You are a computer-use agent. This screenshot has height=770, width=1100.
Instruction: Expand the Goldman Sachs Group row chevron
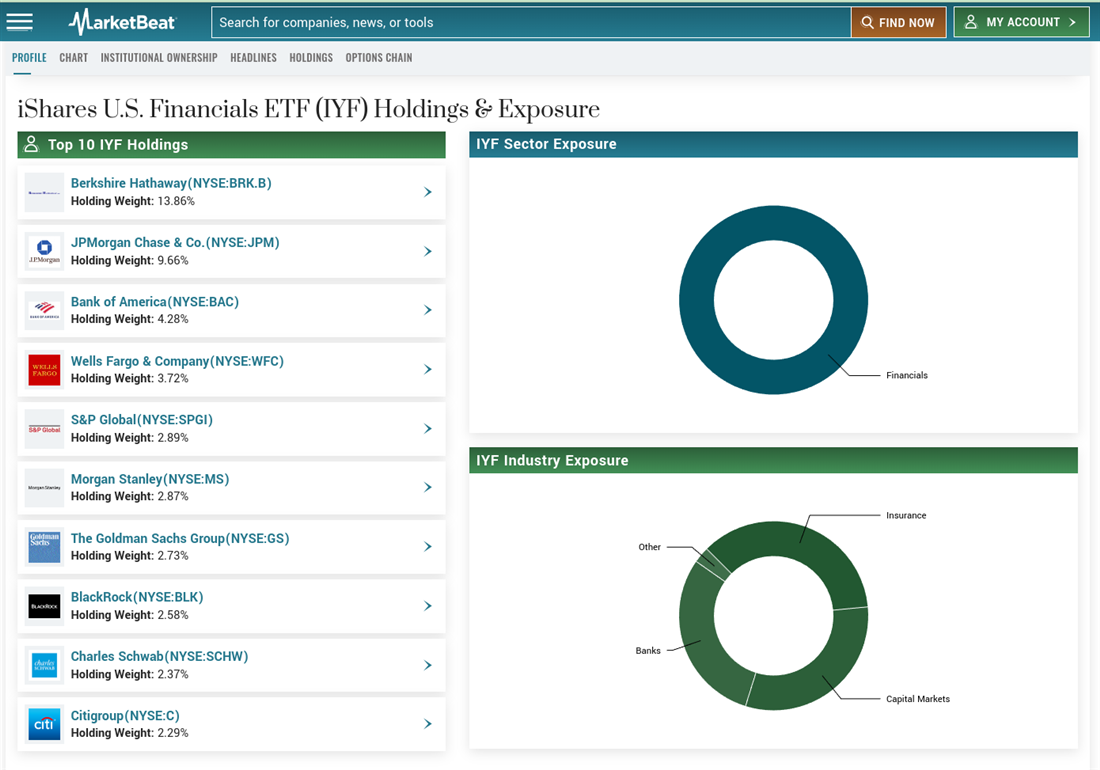(x=427, y=547)
